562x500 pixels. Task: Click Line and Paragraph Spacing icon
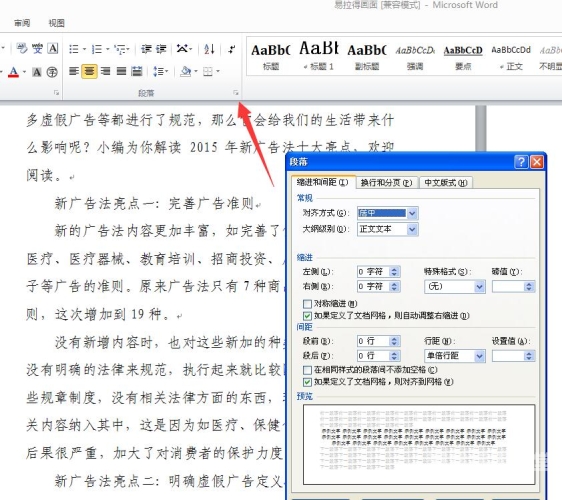158,71
